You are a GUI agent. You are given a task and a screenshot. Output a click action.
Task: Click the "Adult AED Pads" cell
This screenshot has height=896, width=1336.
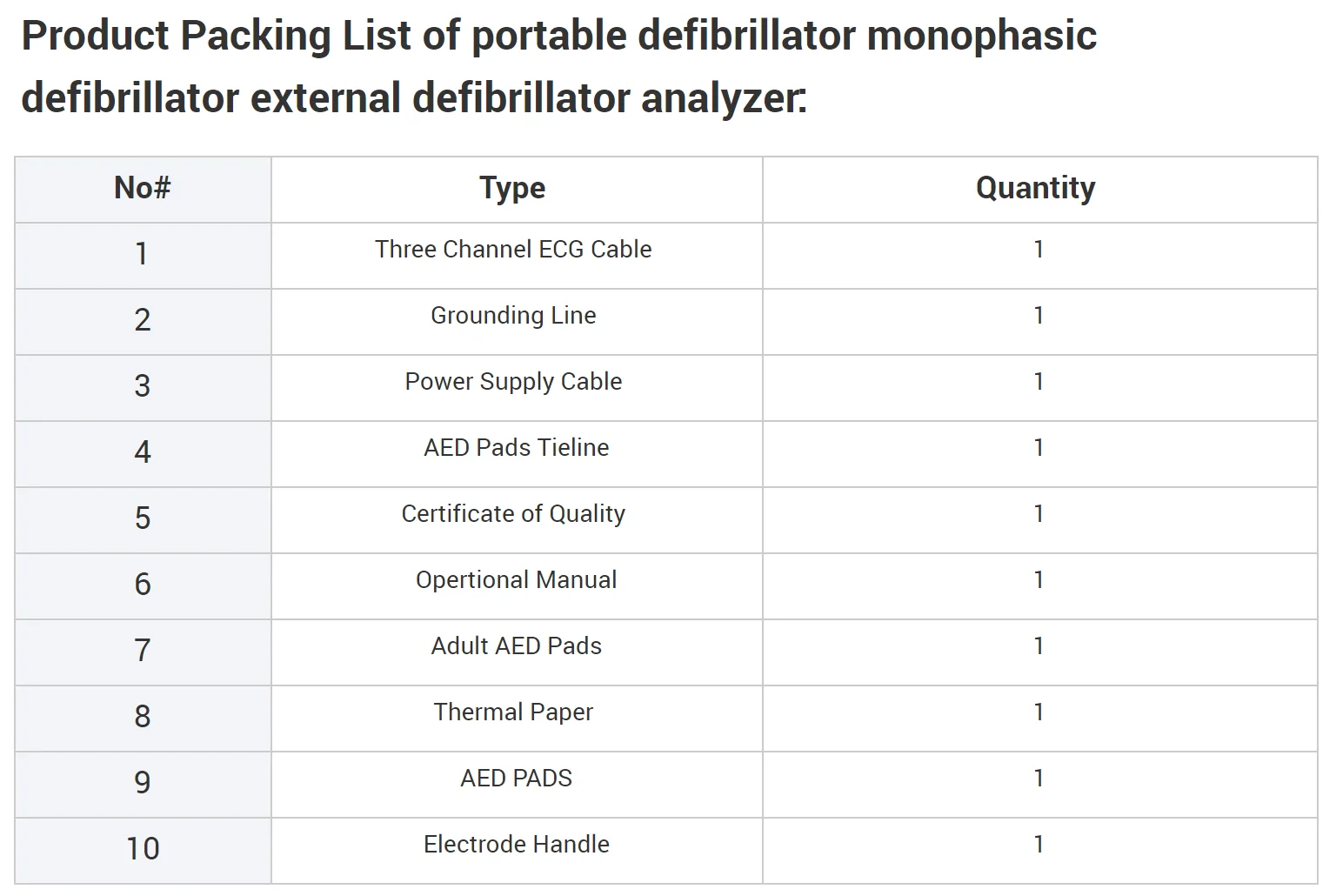pos(516,646)
